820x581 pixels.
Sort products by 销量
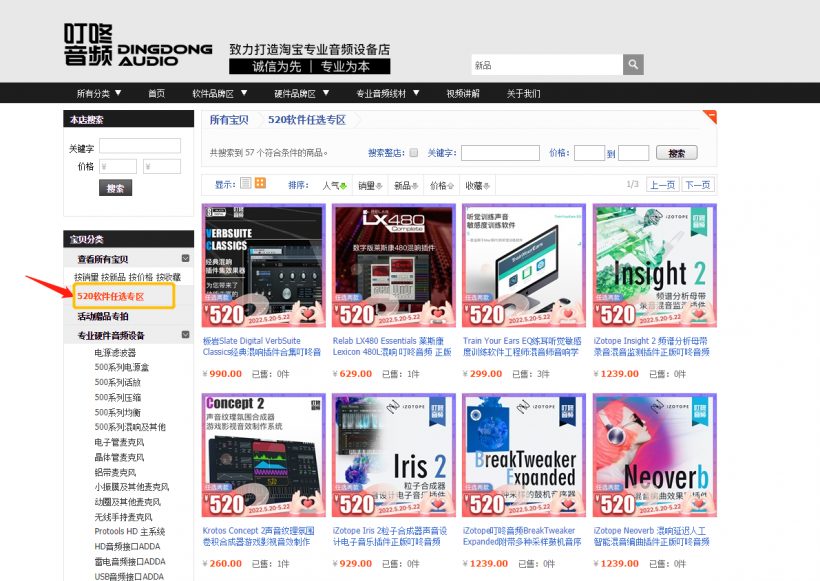[x=370, y=185]
